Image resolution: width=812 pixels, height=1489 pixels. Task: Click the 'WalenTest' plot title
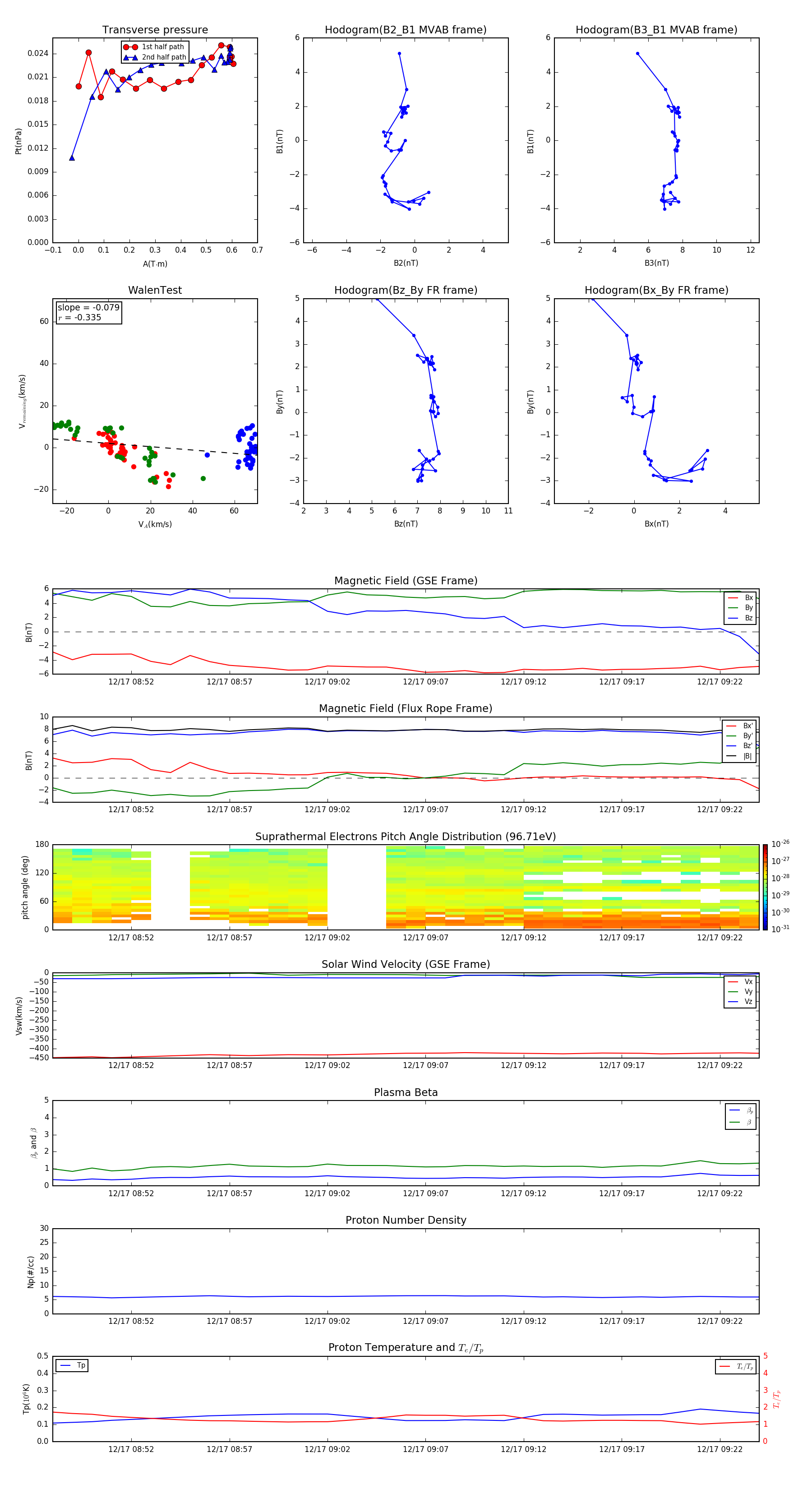pyautogui.click(x=155, y=290)
